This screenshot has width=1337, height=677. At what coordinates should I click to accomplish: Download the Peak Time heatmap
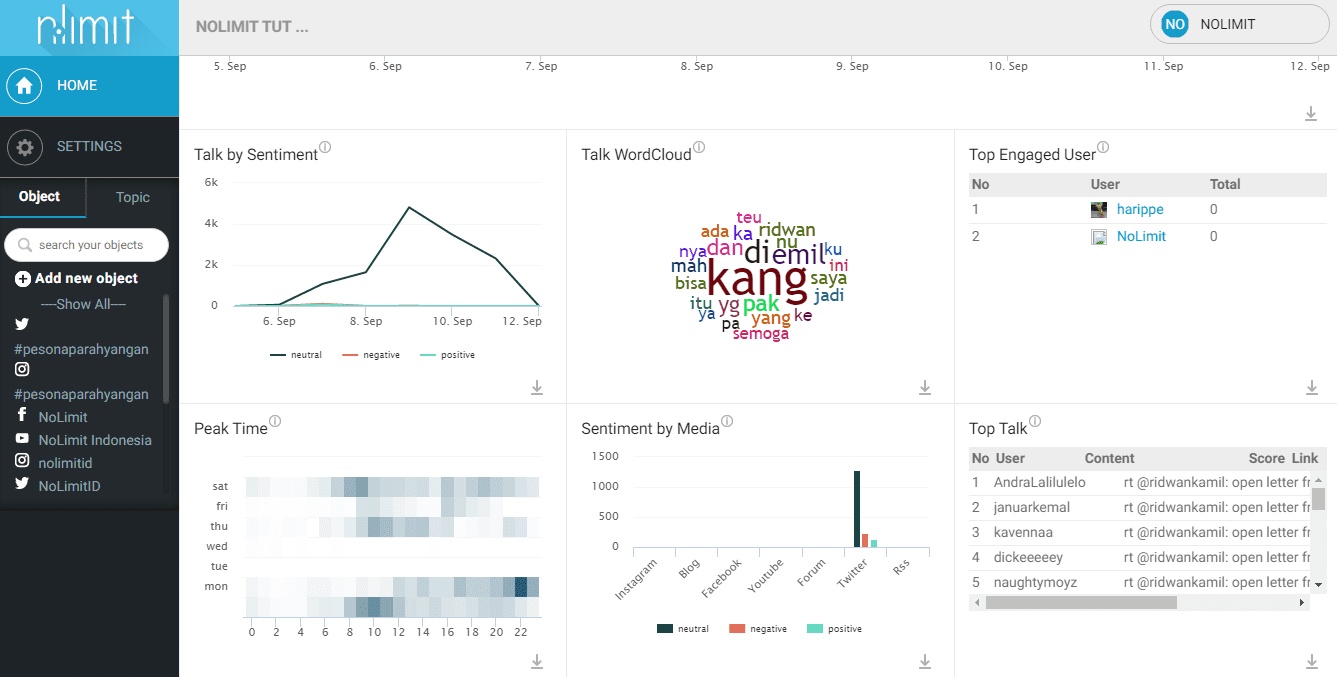click(537, 661)
